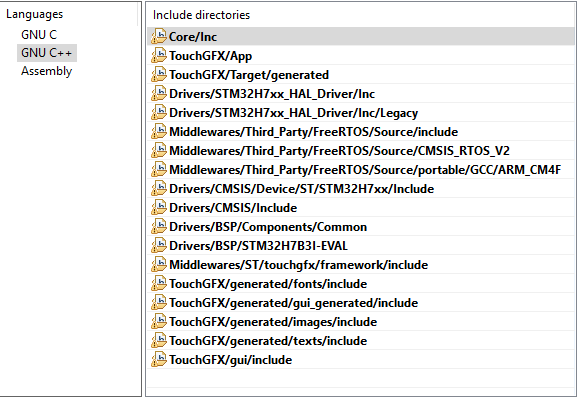Click the folder icon beside TouchGFX/Target/generated
The image size is (577, 397).
159,75
